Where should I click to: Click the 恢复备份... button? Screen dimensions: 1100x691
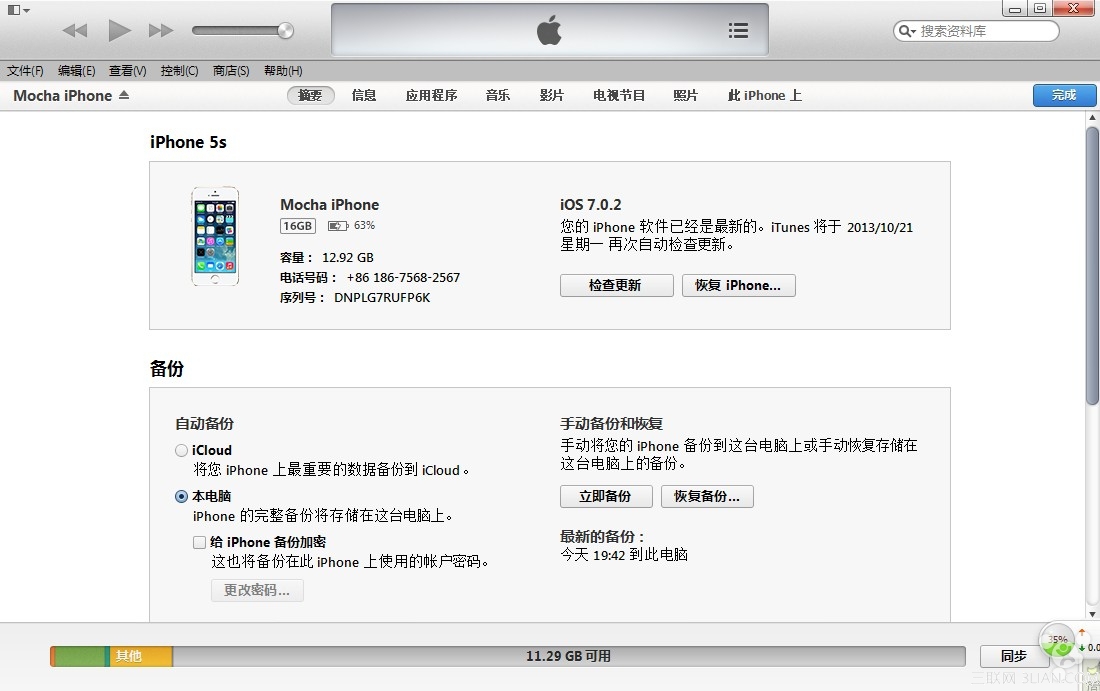pos(707,497)
